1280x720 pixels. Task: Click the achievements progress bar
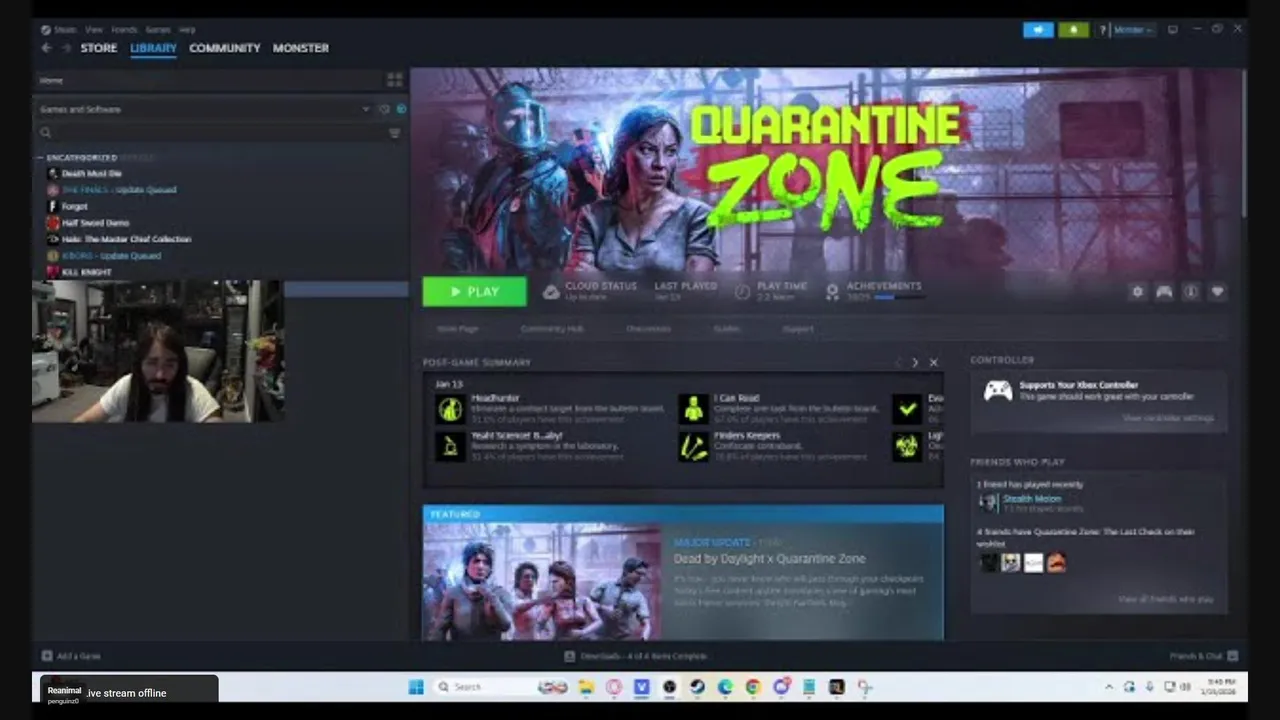[898, 297]
